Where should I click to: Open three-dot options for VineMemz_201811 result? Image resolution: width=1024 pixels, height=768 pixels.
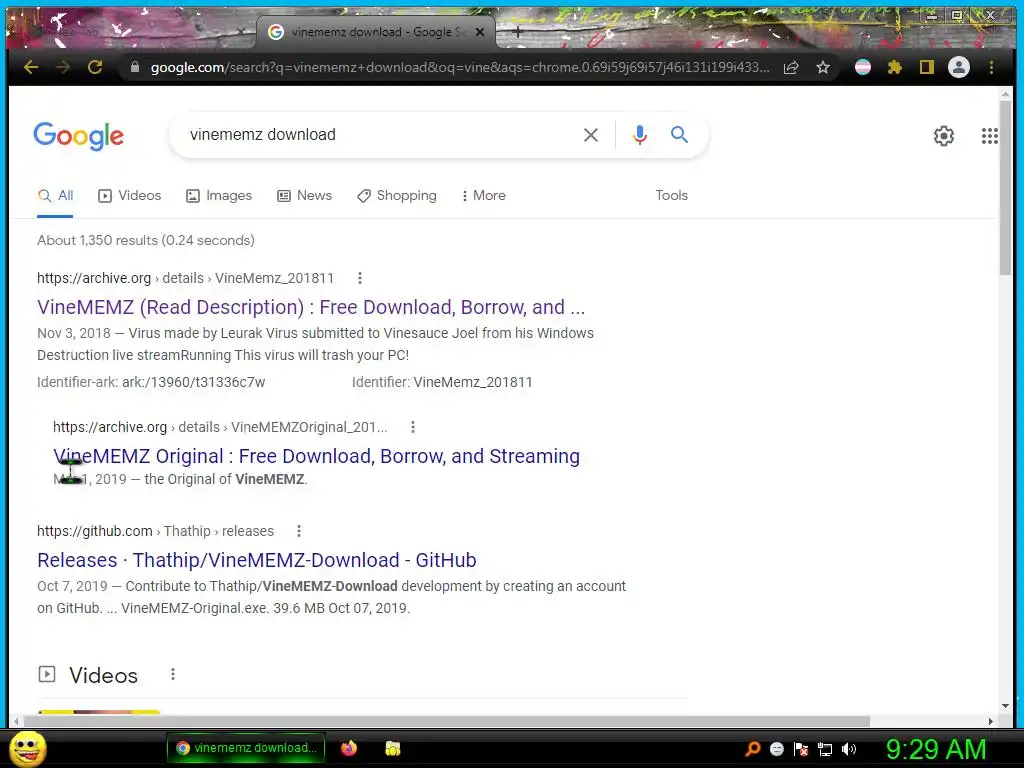click(x=359, y=278)
